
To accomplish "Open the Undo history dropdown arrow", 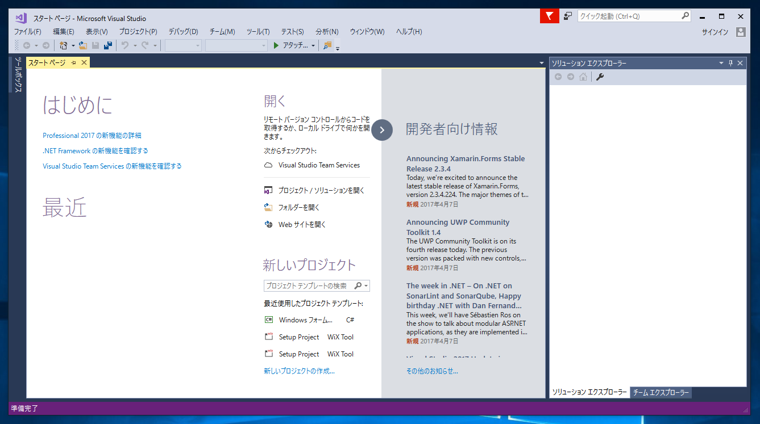I will [x=135, y=46].
